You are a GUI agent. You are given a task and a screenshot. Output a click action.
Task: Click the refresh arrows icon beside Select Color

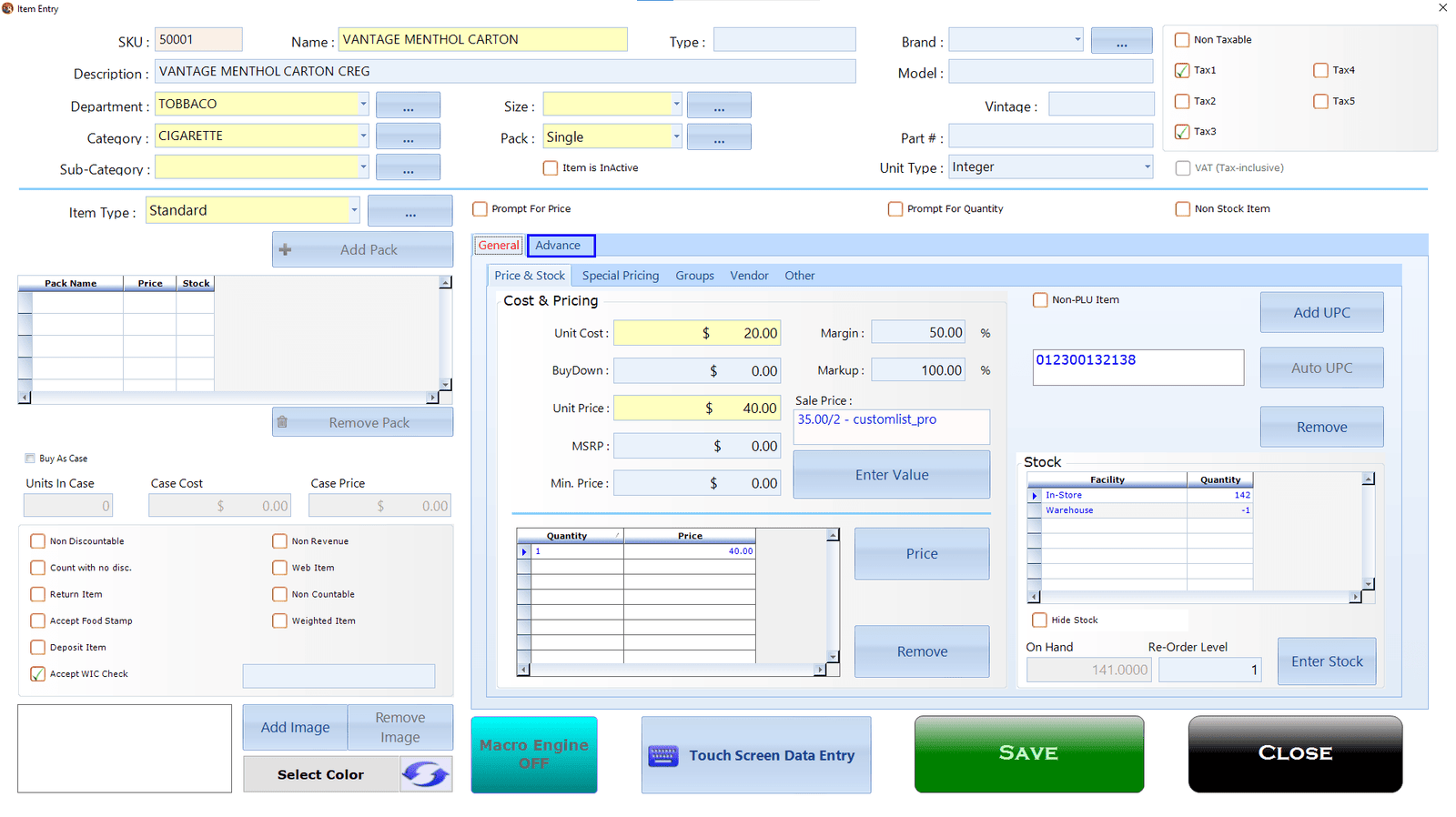426,774
